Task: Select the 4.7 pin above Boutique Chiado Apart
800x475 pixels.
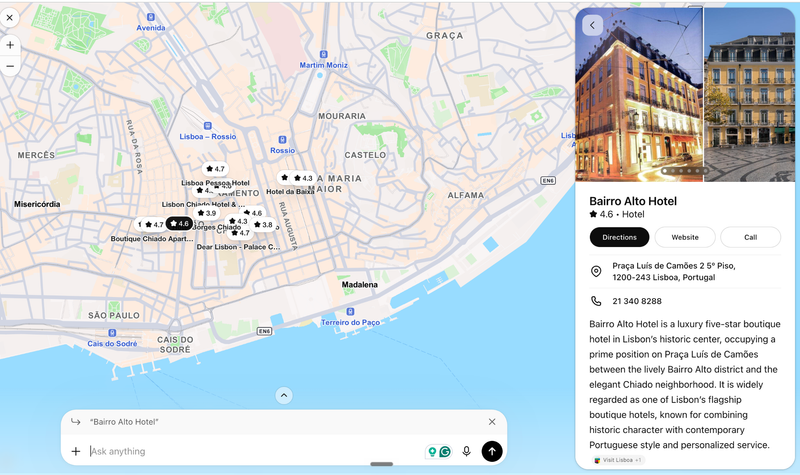Action: (154, 224)
